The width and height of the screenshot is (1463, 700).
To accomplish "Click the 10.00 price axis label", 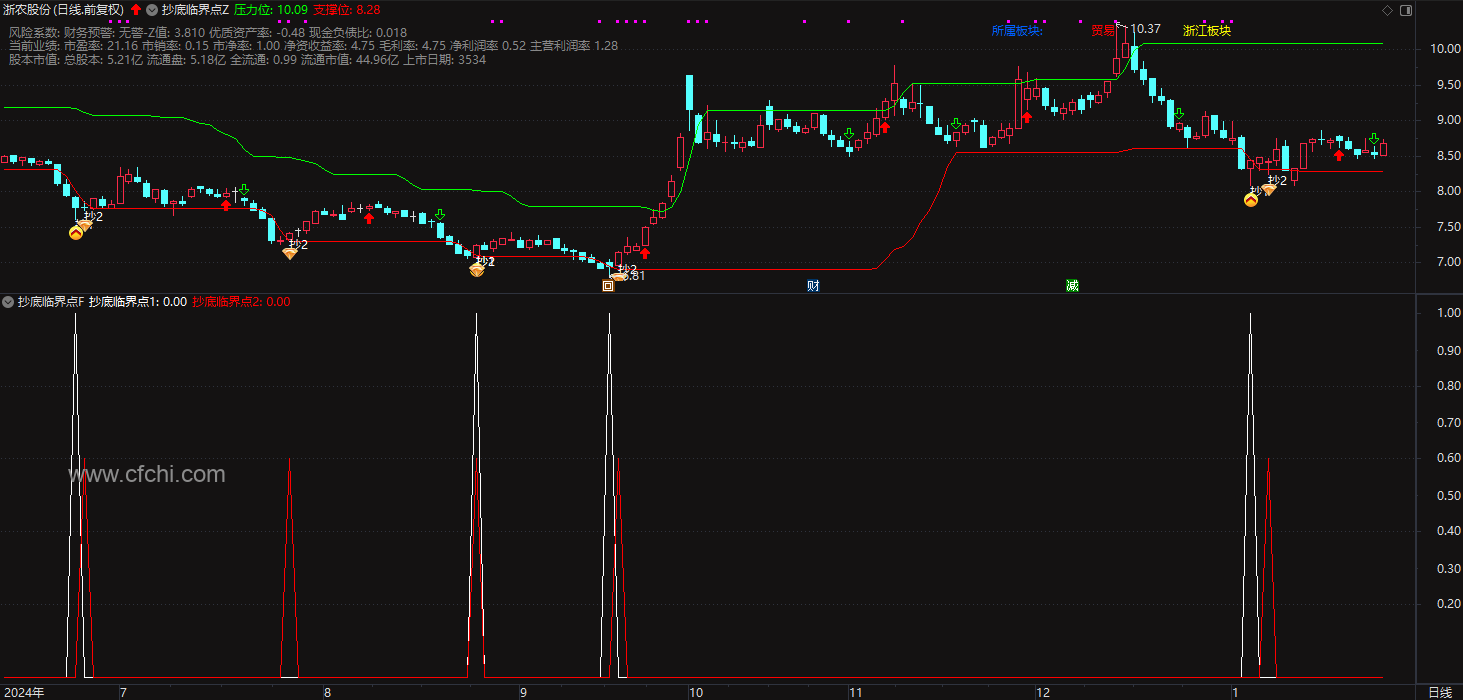I will (1446, 48).
